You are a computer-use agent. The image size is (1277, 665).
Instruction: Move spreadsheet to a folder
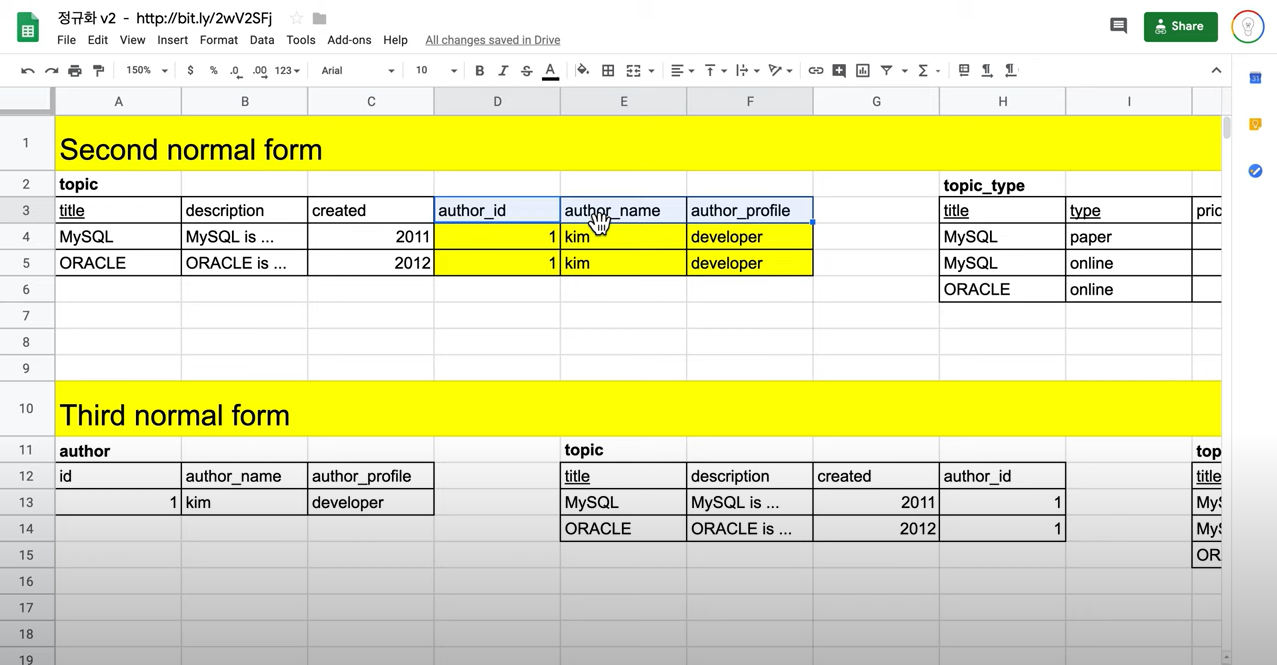[320, 18]
